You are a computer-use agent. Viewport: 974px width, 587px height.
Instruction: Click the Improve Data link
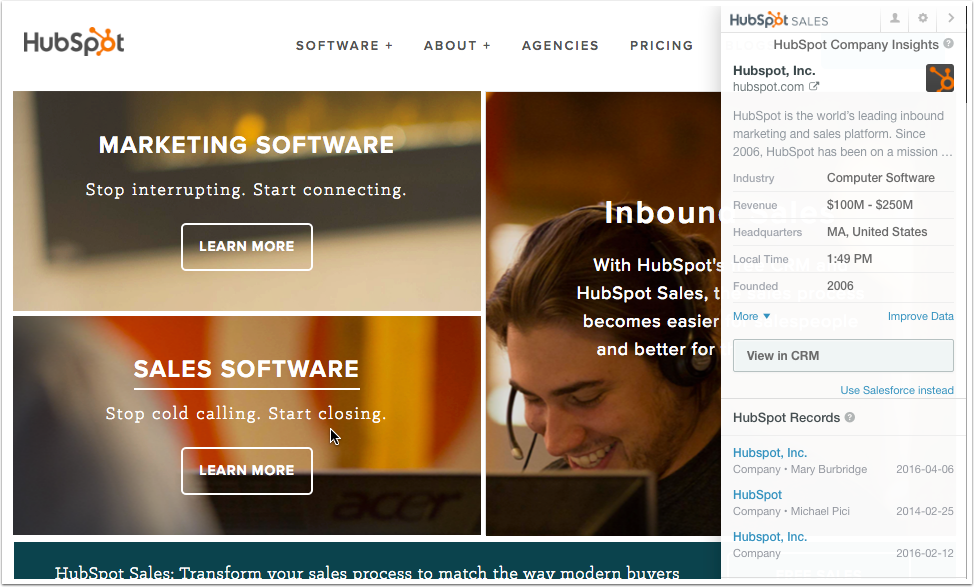[921, 316]
